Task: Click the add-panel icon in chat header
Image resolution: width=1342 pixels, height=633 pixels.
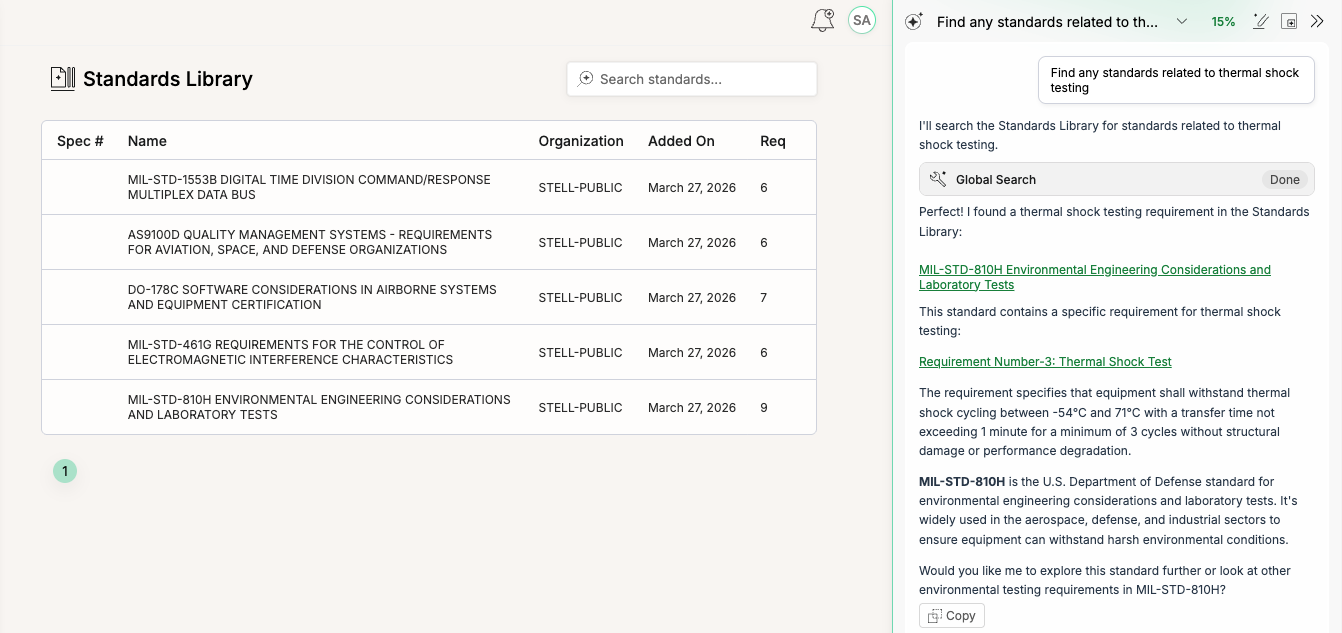Action: point(1289,22)
